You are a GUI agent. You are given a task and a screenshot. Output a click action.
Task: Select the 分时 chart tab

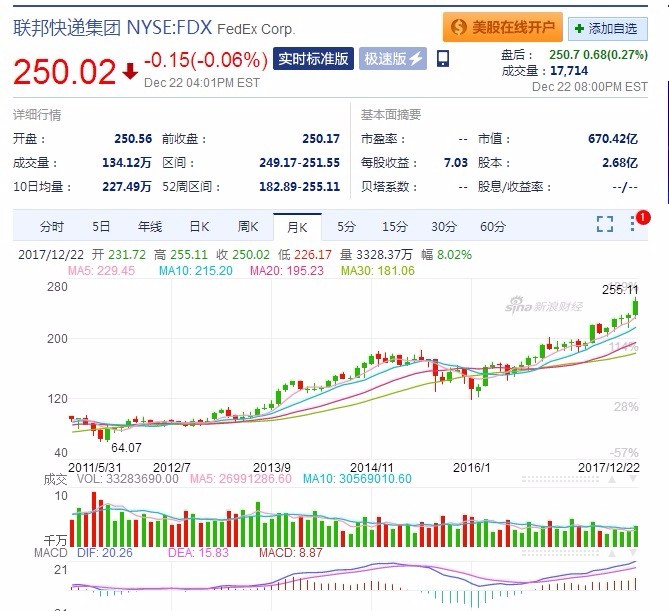point(52,226)
